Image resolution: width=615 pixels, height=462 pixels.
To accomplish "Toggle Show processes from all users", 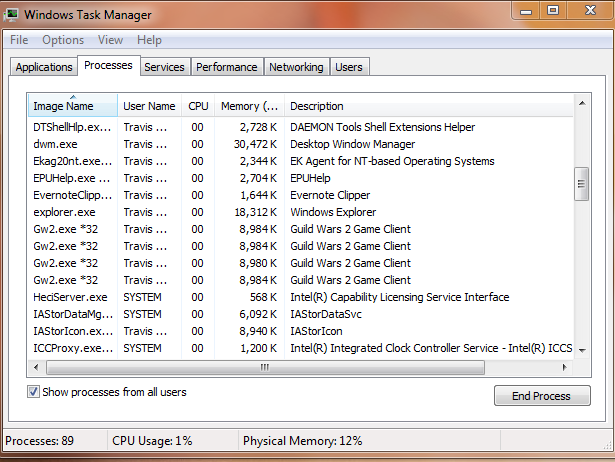I will point(35,392).
